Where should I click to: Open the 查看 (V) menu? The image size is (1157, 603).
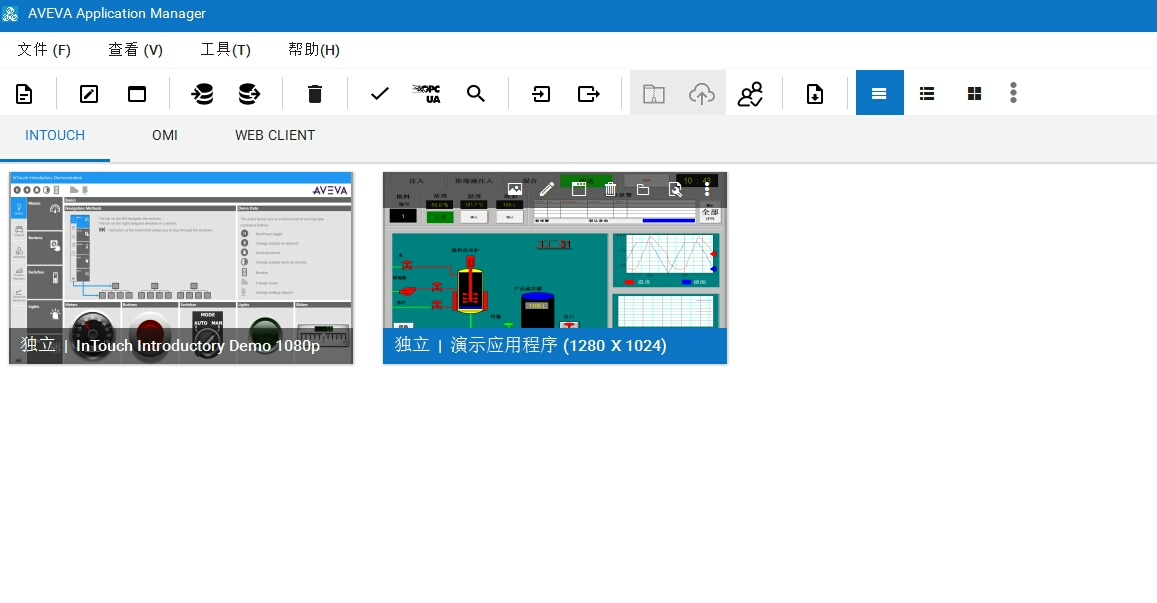136,49
